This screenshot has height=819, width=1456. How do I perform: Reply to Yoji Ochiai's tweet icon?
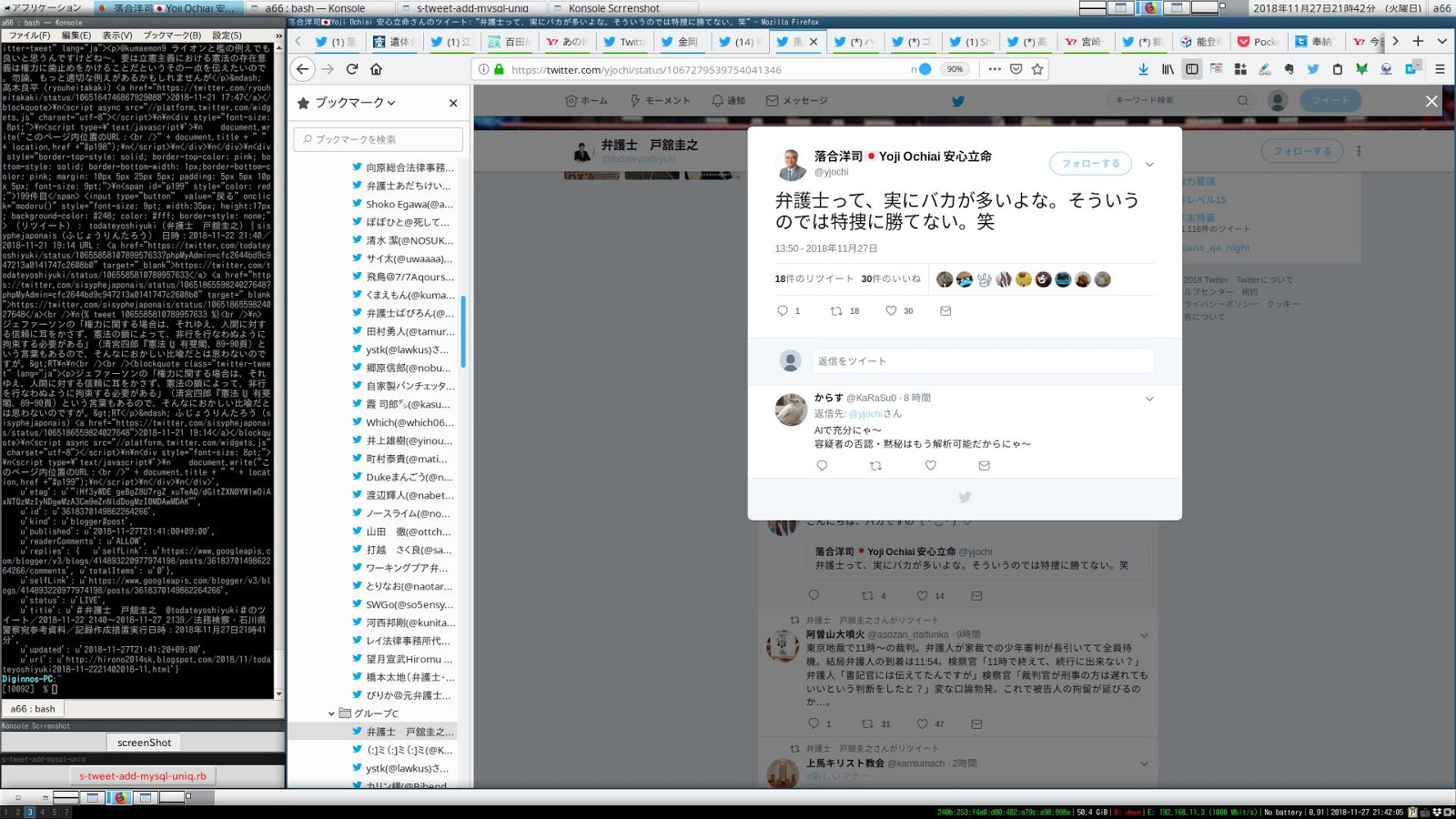[x=783, y=311]
